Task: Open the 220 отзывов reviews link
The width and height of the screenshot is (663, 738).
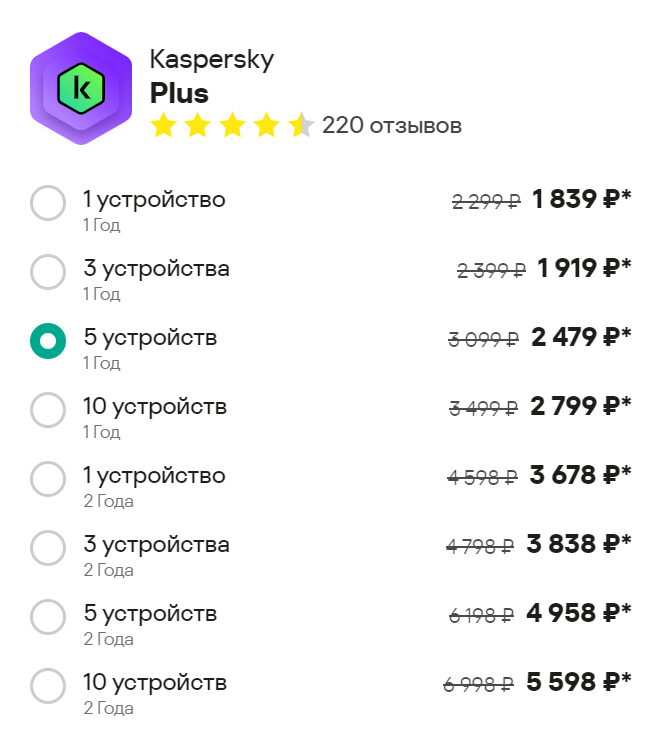Action: click(392, 125)
